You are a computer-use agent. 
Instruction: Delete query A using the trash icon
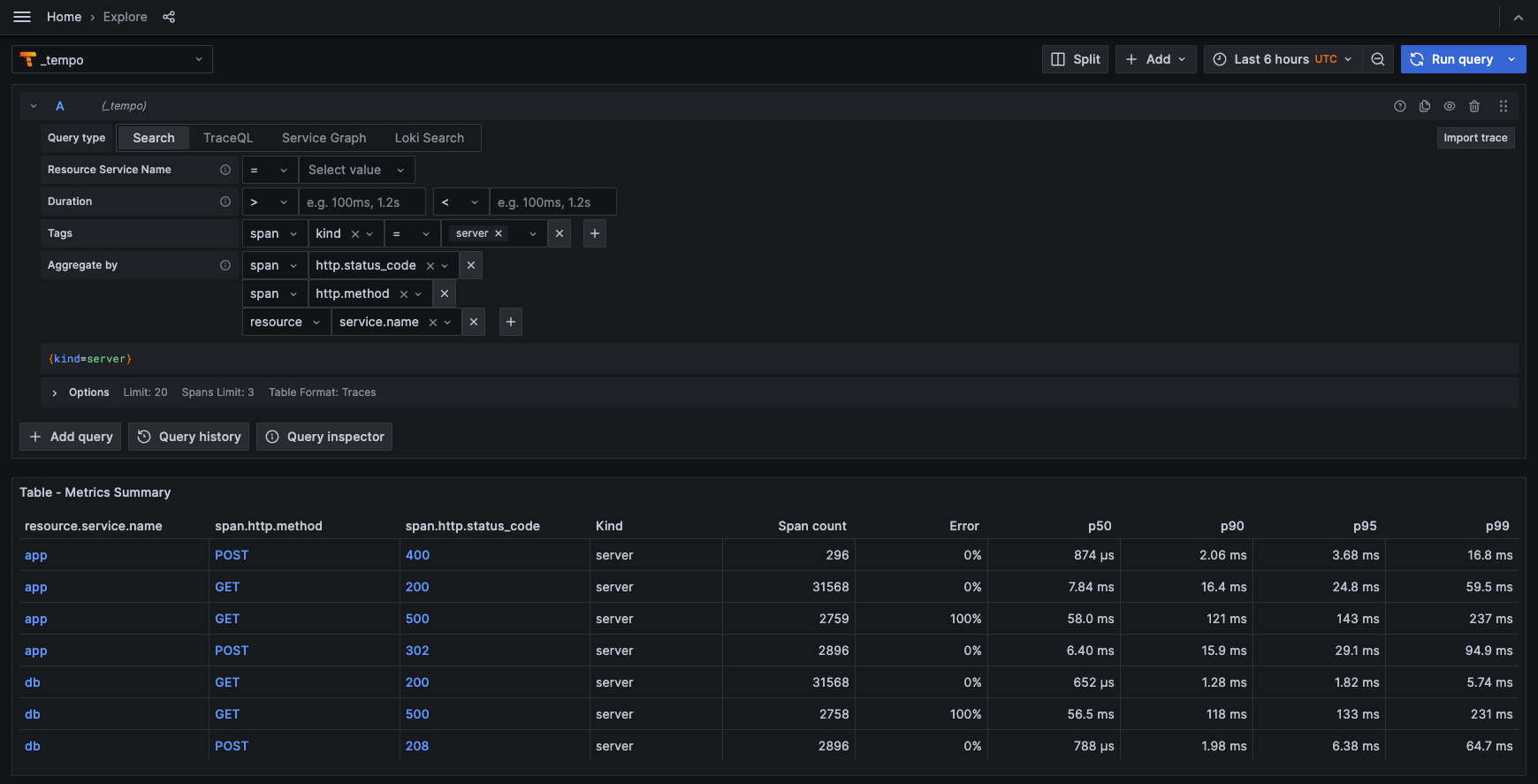pyautogui.click(x=1474, y=106)
